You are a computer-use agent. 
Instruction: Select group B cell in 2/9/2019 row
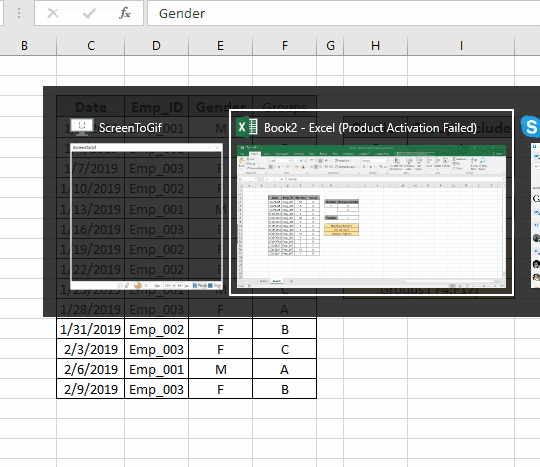tap(284, 389)
